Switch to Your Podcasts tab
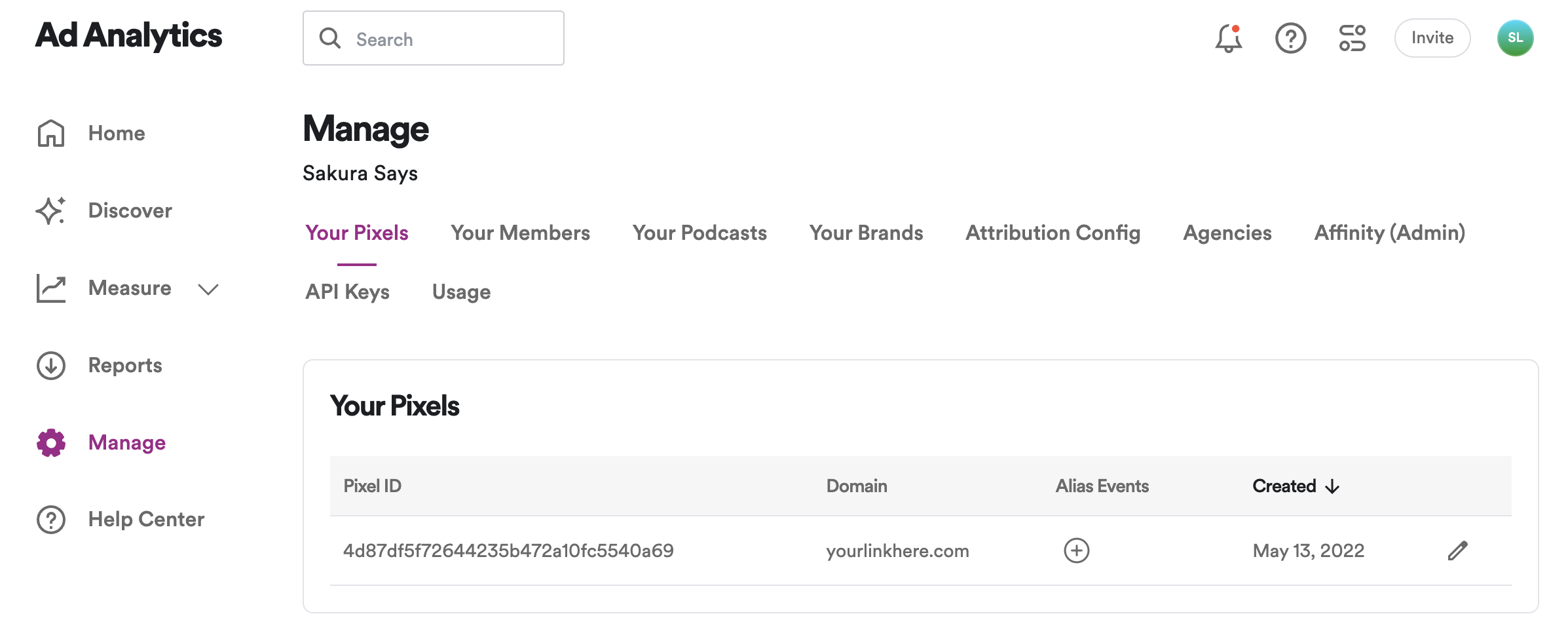The image size is (1568, 637). click(x=700, y=233)
